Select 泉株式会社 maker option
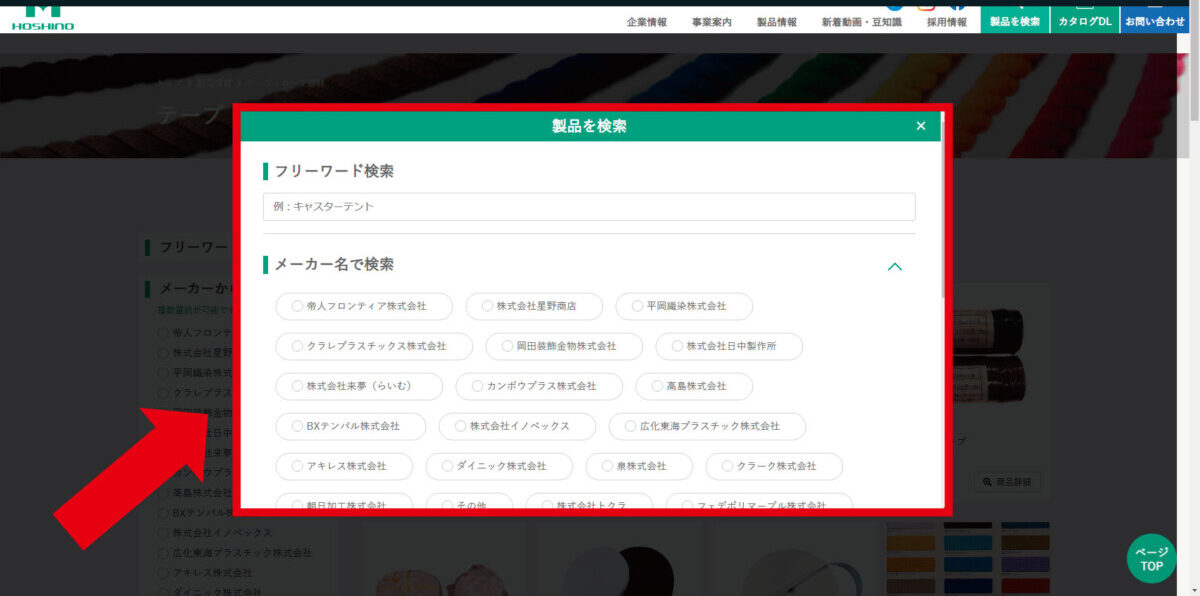Screen dimensions: 1200x596 pyautogui.click(x=639, y=466)
